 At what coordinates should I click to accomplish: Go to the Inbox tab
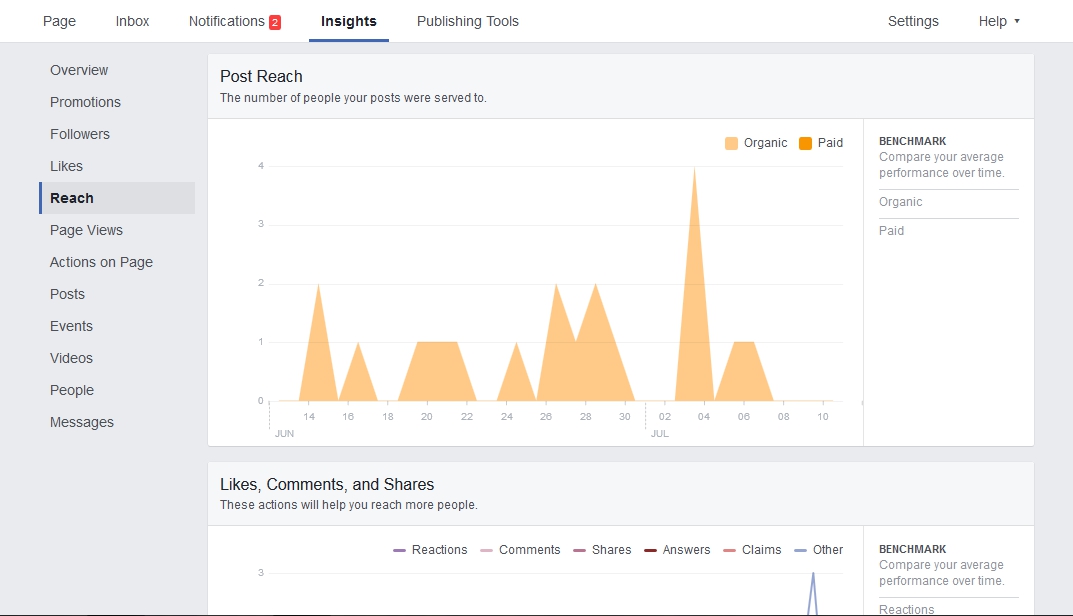pos(132,21)
